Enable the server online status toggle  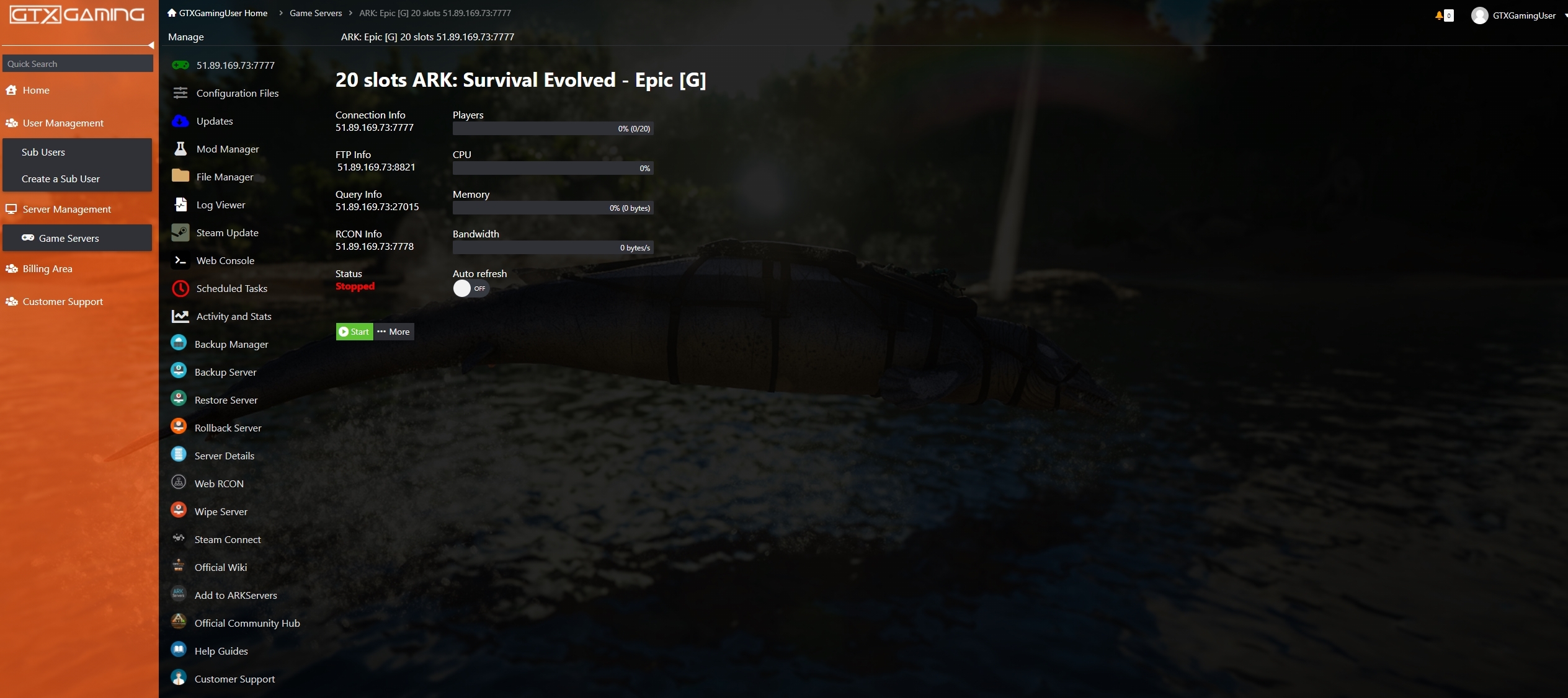pyautogui.click(x=468, y=288)
